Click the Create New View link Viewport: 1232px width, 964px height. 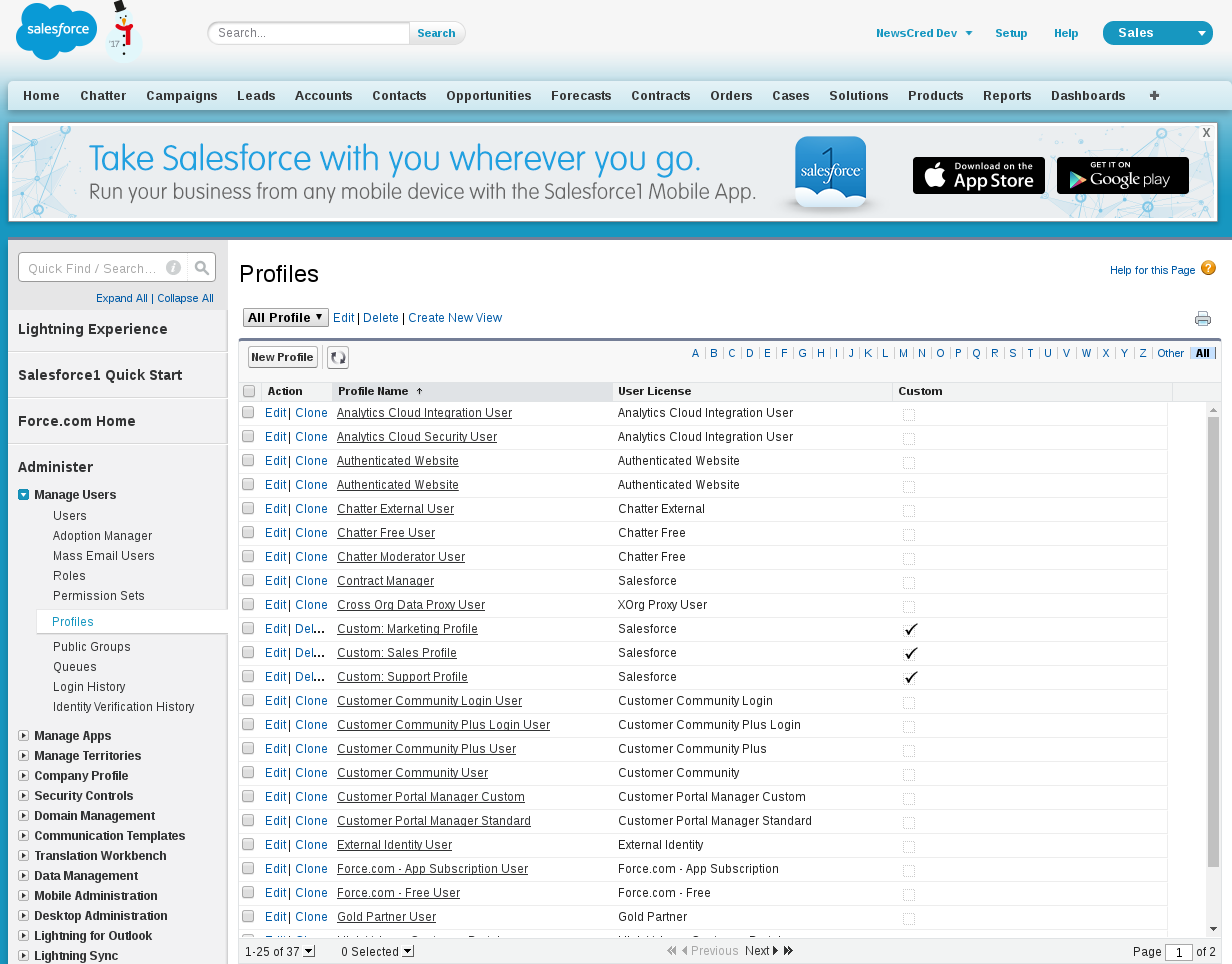pos(455,318)
